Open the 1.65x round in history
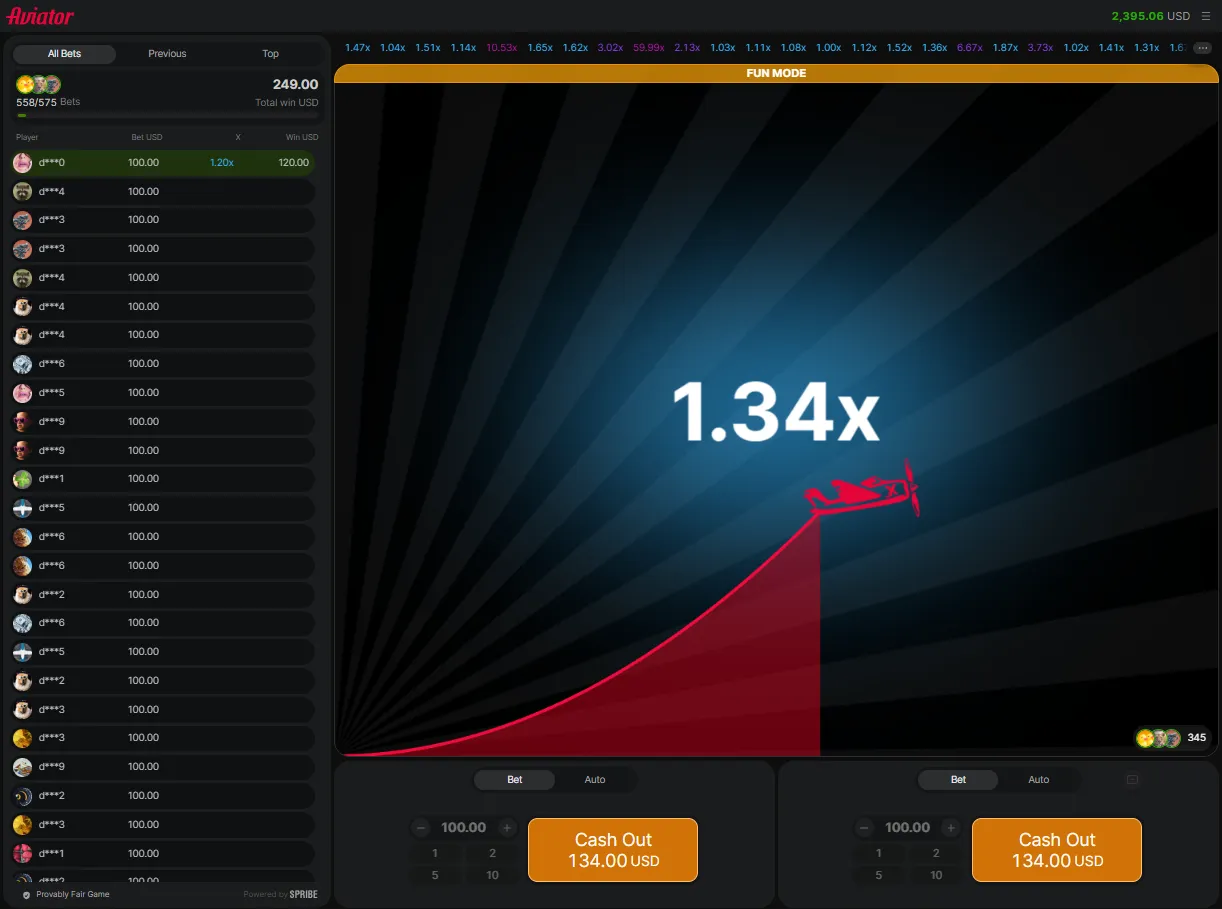The image size is (1222, 909). [540, 48]
